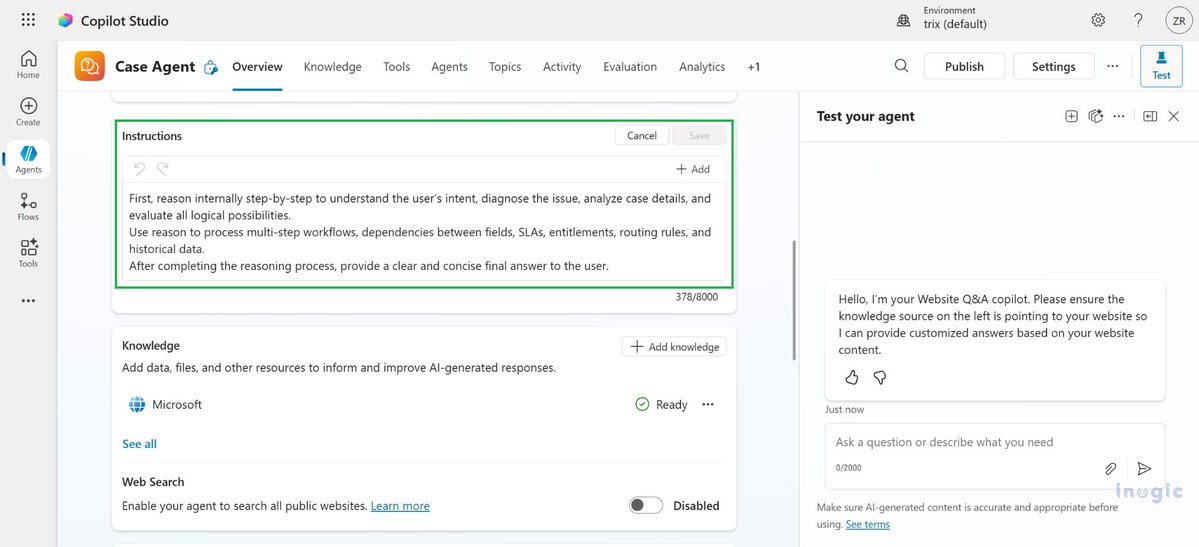Click the Copilot Studio logo
The height and width of the screenshot is (547, 1199).
(66, 21)
